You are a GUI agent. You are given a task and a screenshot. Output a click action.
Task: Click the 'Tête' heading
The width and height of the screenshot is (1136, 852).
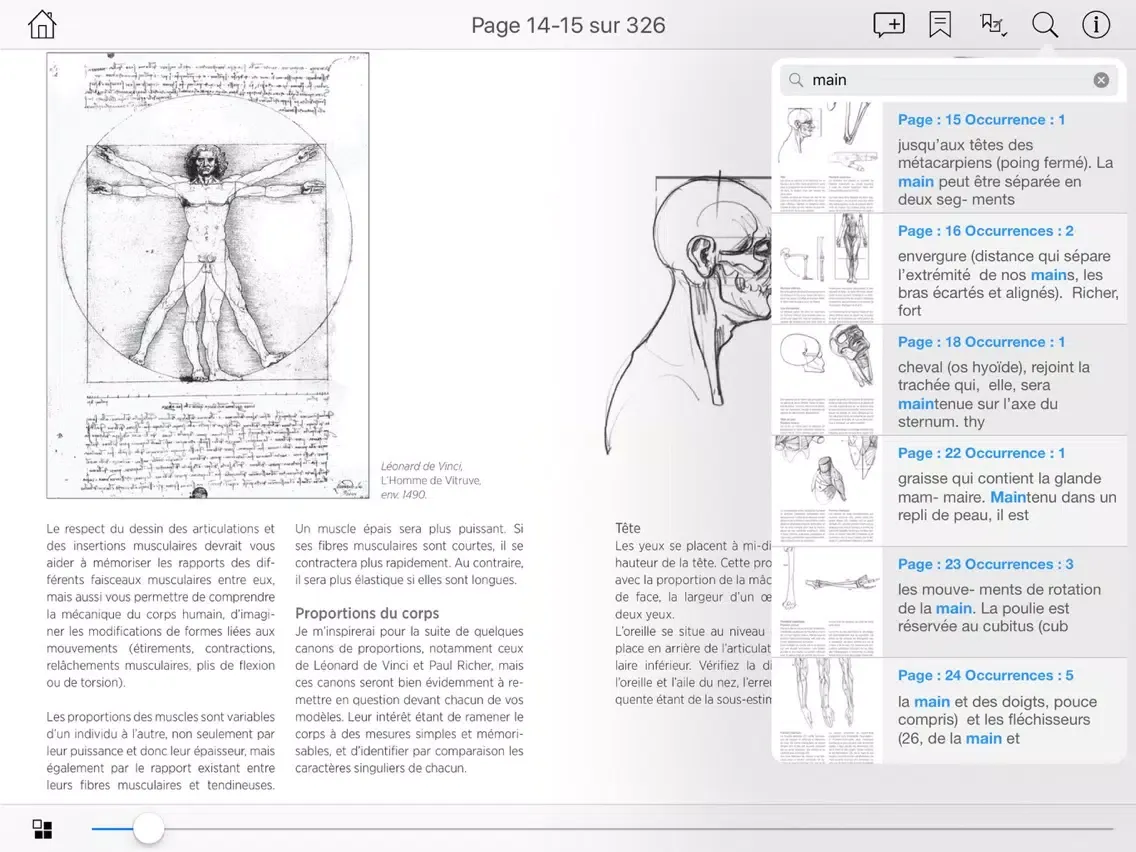[627, 528]
